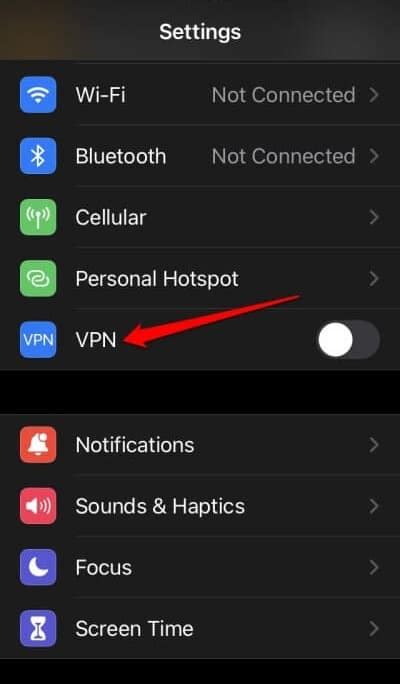Tap the Sounds & Haptics speaker icon
The width and height of the screenshot is (400, 684).
(38, 506)
